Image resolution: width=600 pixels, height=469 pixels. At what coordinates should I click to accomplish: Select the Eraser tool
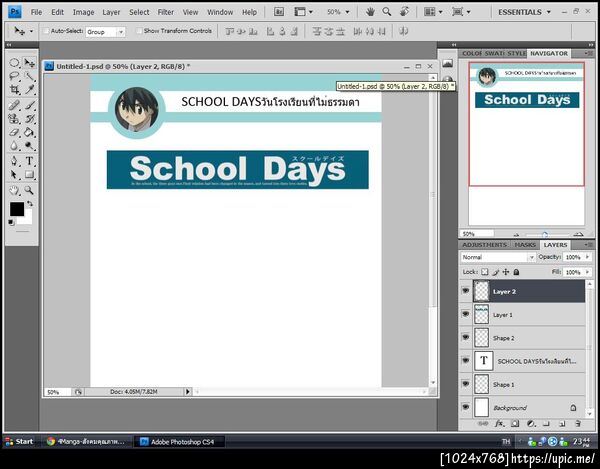(14, 132)
